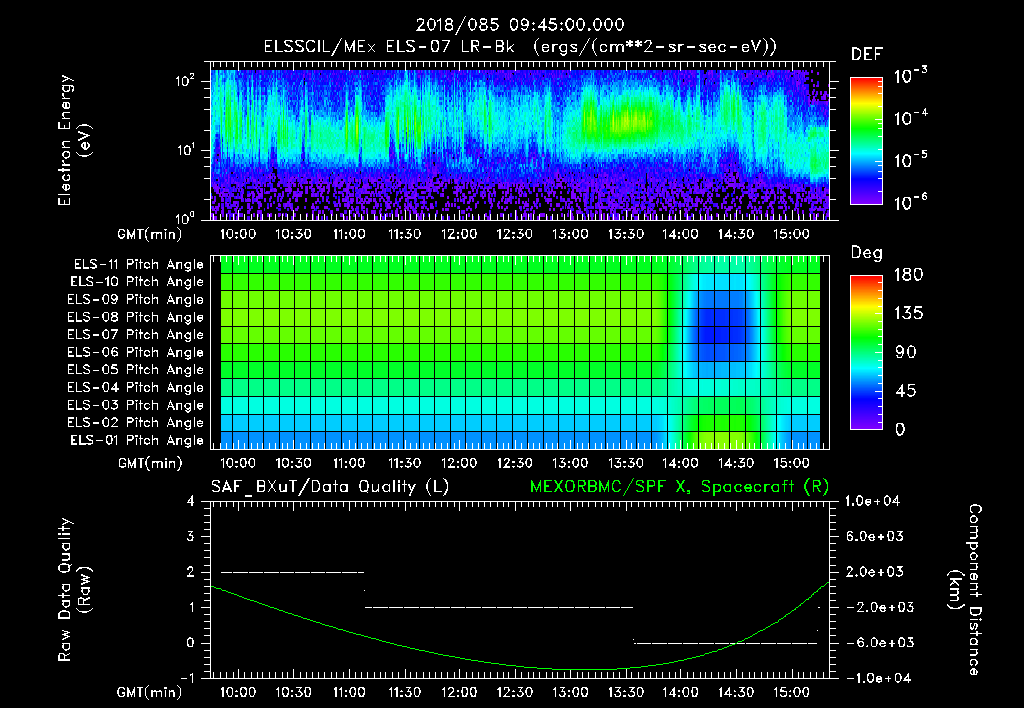Viewport: 1024px width, 708px height.
Task: Click the -1 tick on Raw Data Quality axis
Action: pyautogui.click(x=187, y=678)
